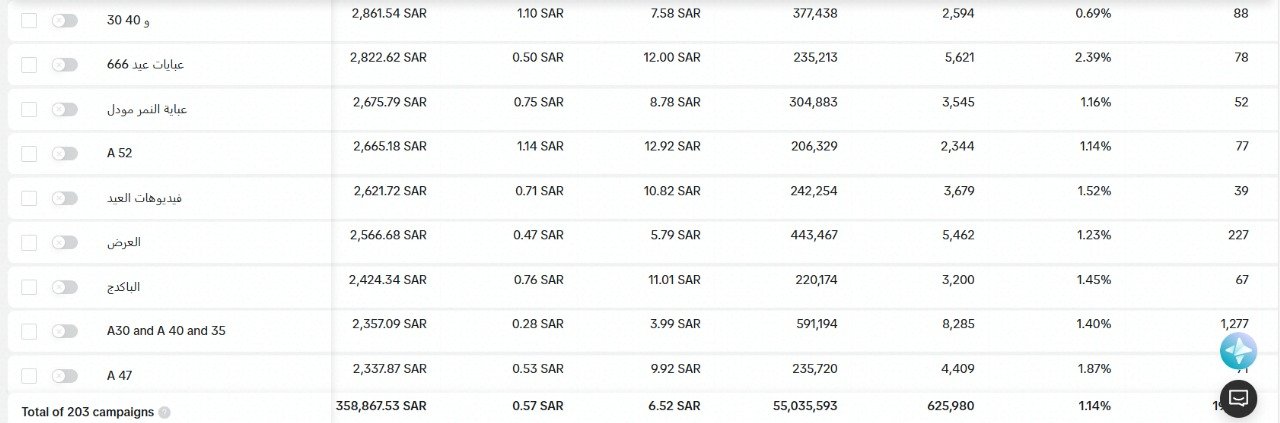This screenshot has width=1280, height=423.
Task: Open the عبايات عيد 666 campaign name
Action: click(146, 65)
